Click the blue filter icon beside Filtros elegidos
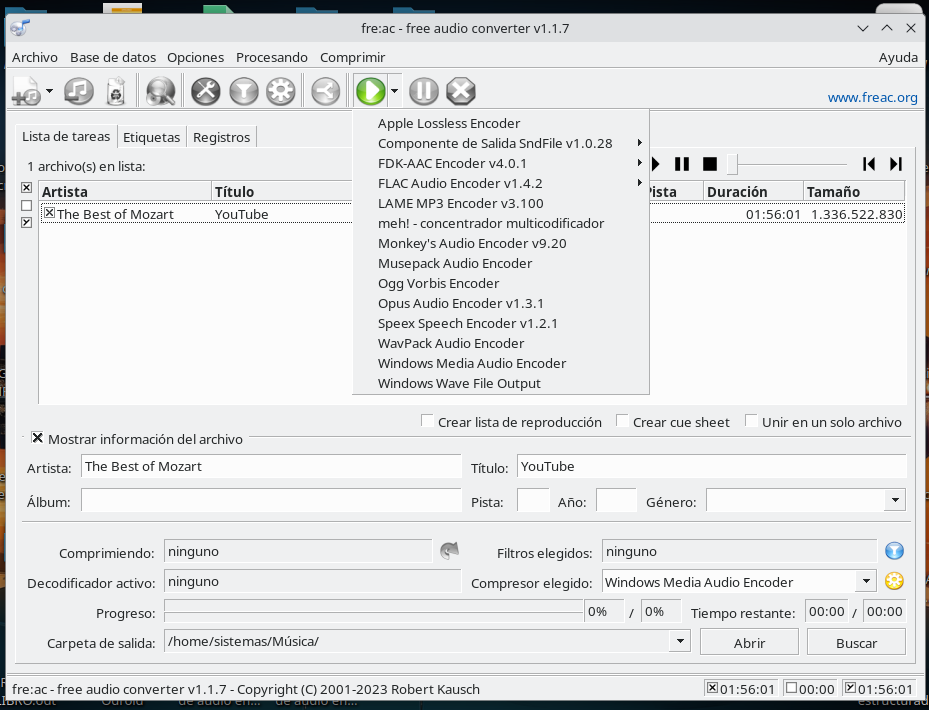929x710 pixels. (x=894, y=551)
